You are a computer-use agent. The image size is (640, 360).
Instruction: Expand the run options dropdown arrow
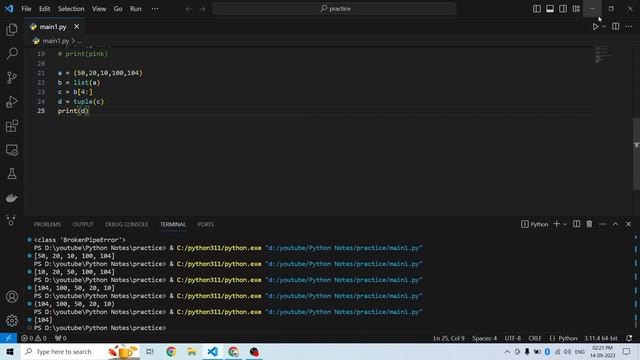coord(604,27)
